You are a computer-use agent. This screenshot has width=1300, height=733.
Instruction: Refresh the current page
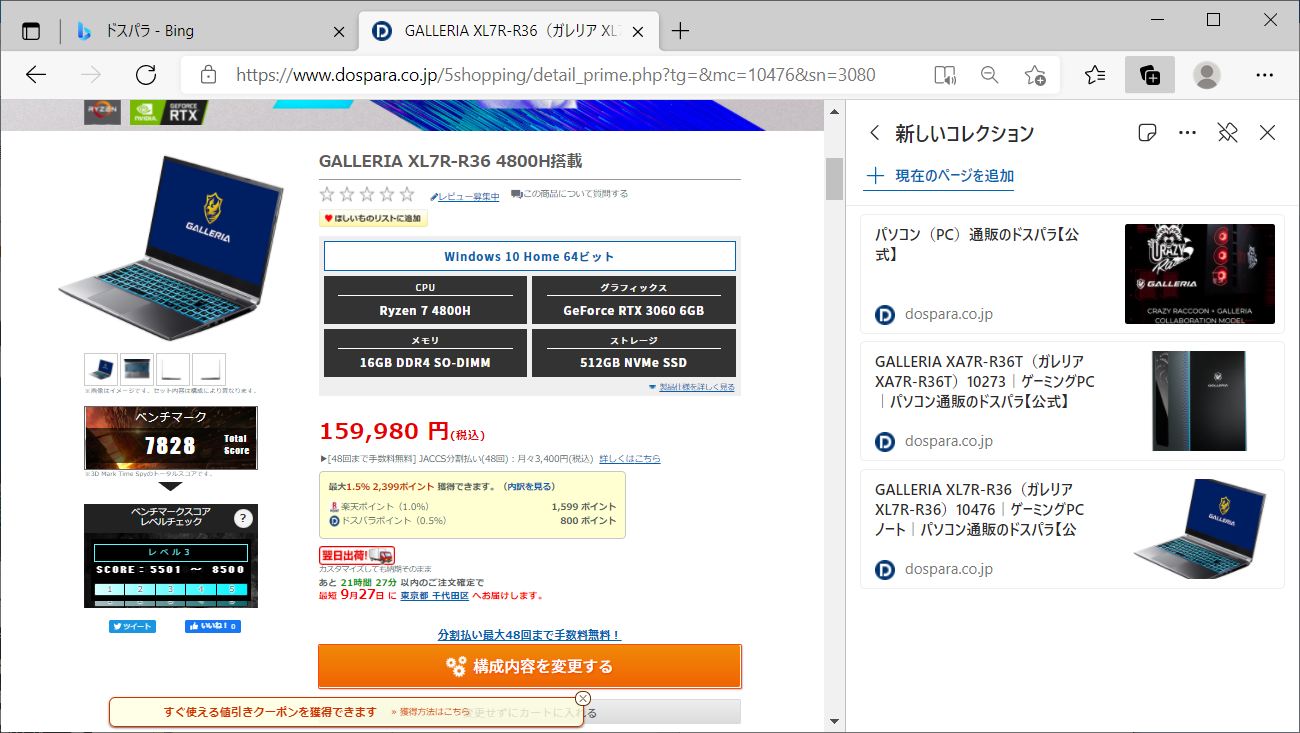click(x=146, y=75)
